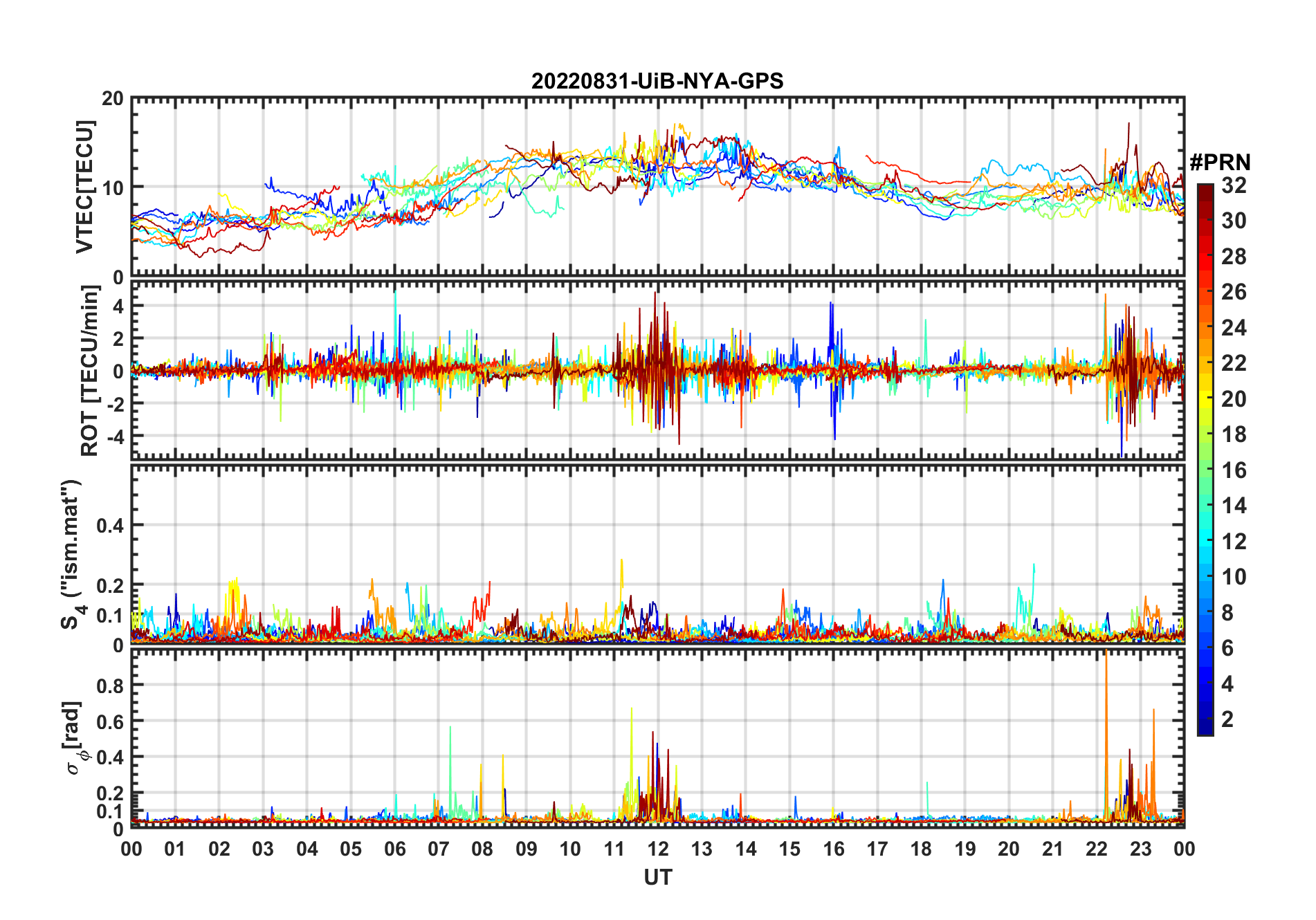Click the ROT [TECU/min] axis label

[90, 370]
